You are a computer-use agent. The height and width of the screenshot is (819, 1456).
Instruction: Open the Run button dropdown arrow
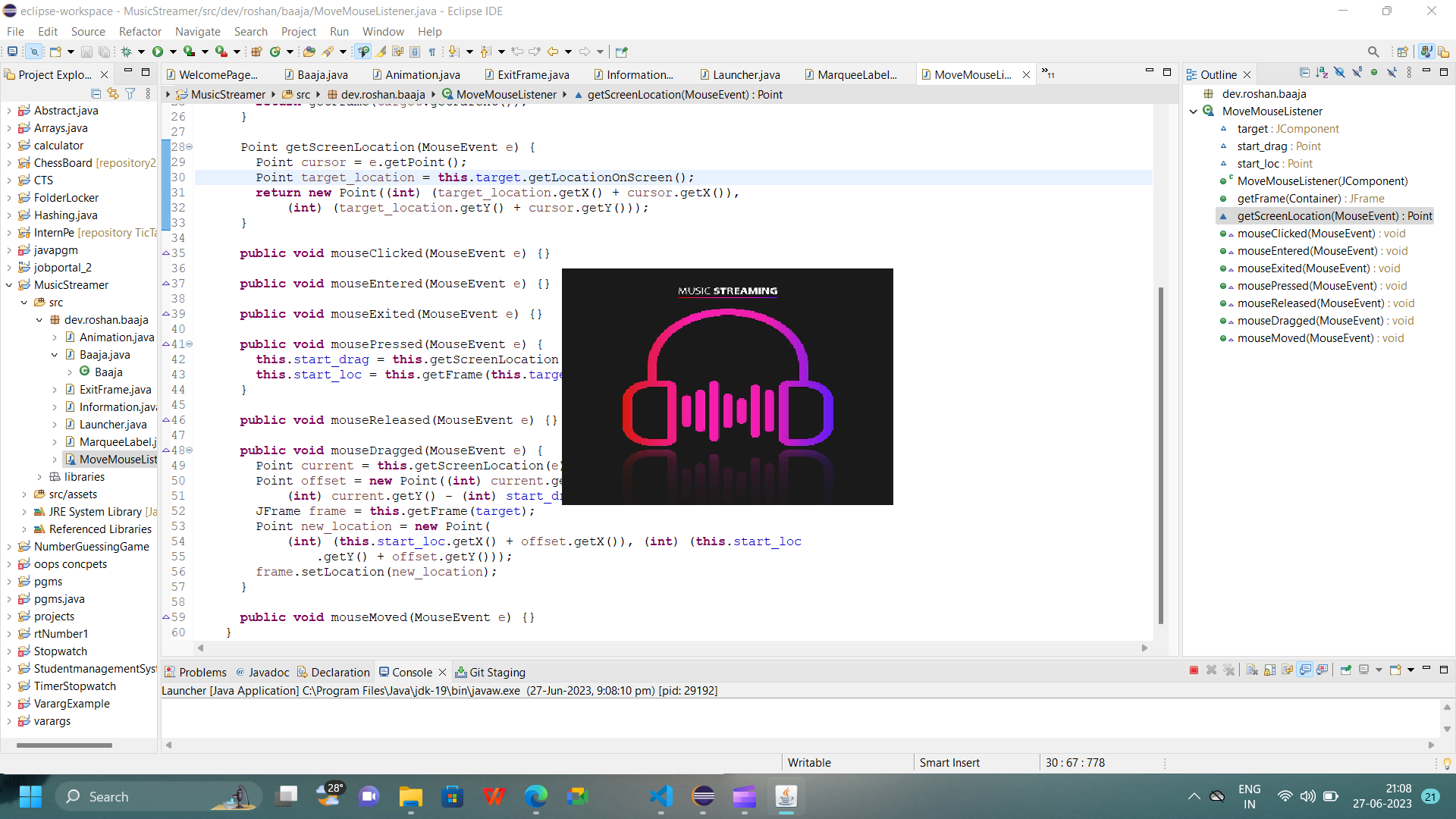pos(173,52)
